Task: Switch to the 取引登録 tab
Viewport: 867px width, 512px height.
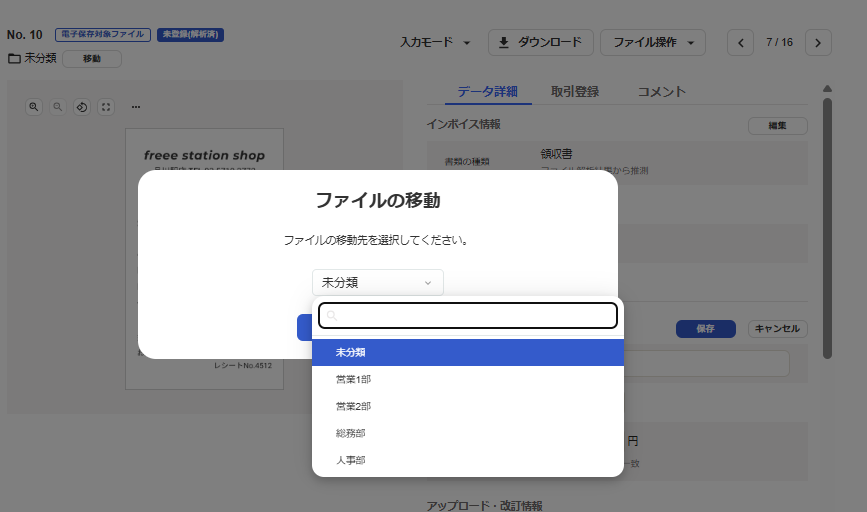Action: pyautogui.click(x=574, y=91)
